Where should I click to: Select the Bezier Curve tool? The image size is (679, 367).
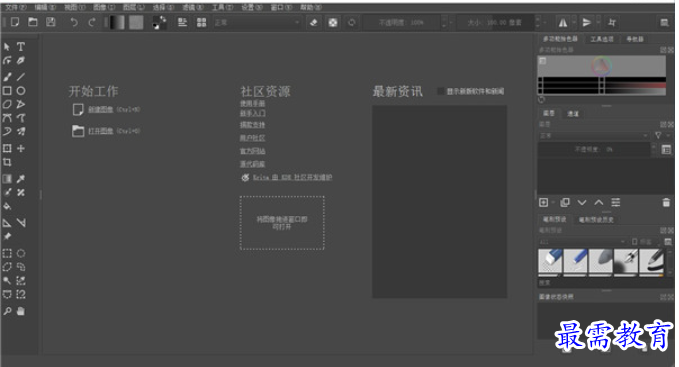click(x=7, y=118)
